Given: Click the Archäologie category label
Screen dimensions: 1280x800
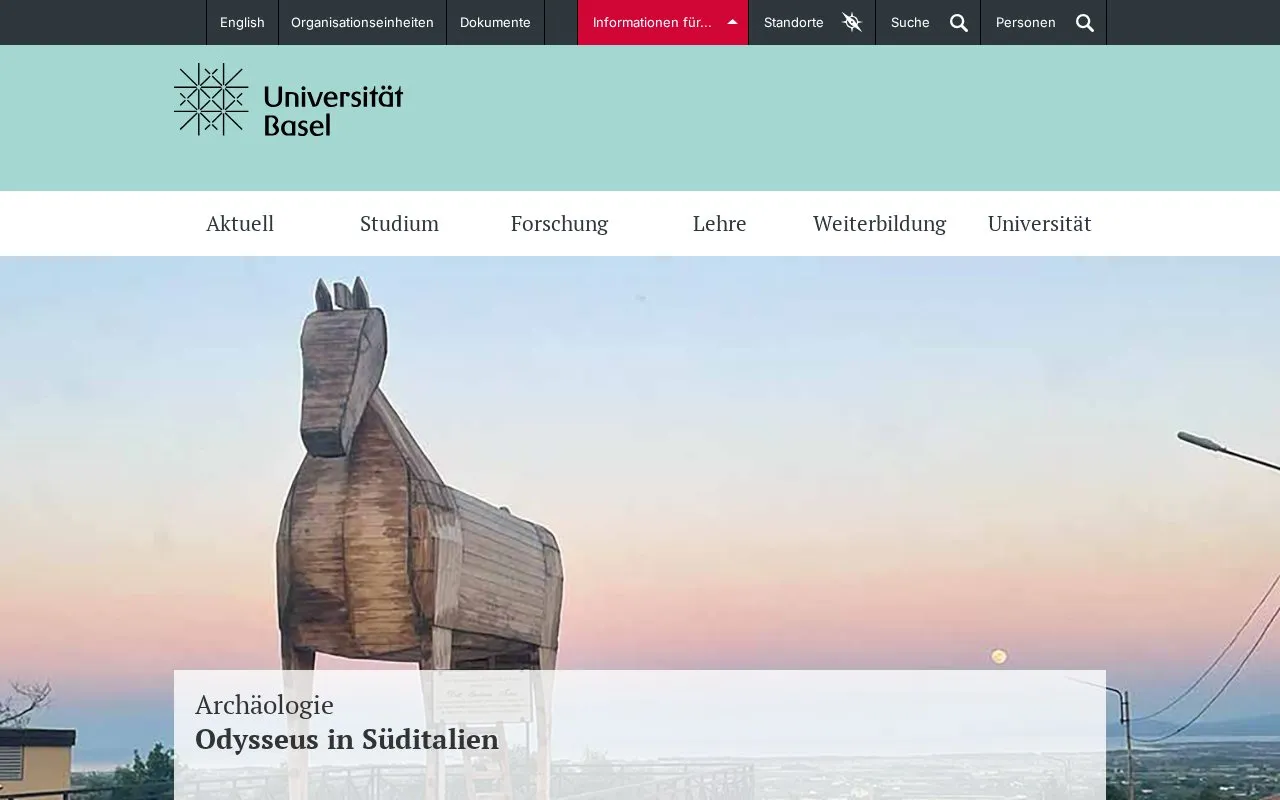Looking at the screenshot, I should coord(264,705).
